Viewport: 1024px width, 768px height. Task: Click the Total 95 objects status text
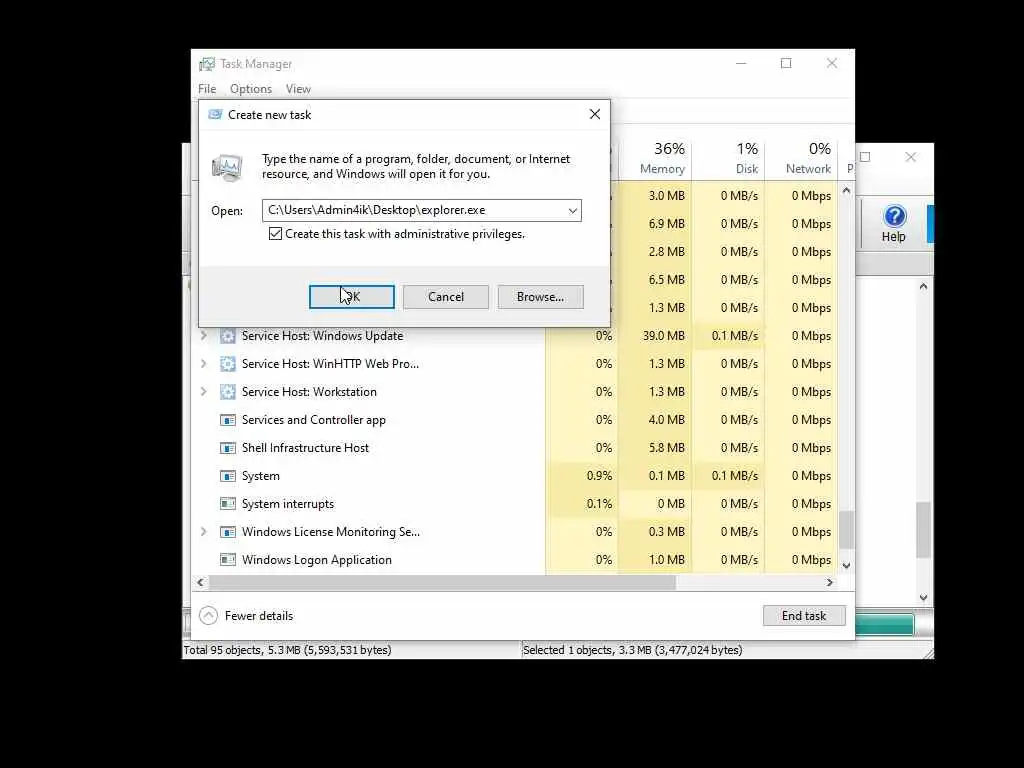pos(287,650)
